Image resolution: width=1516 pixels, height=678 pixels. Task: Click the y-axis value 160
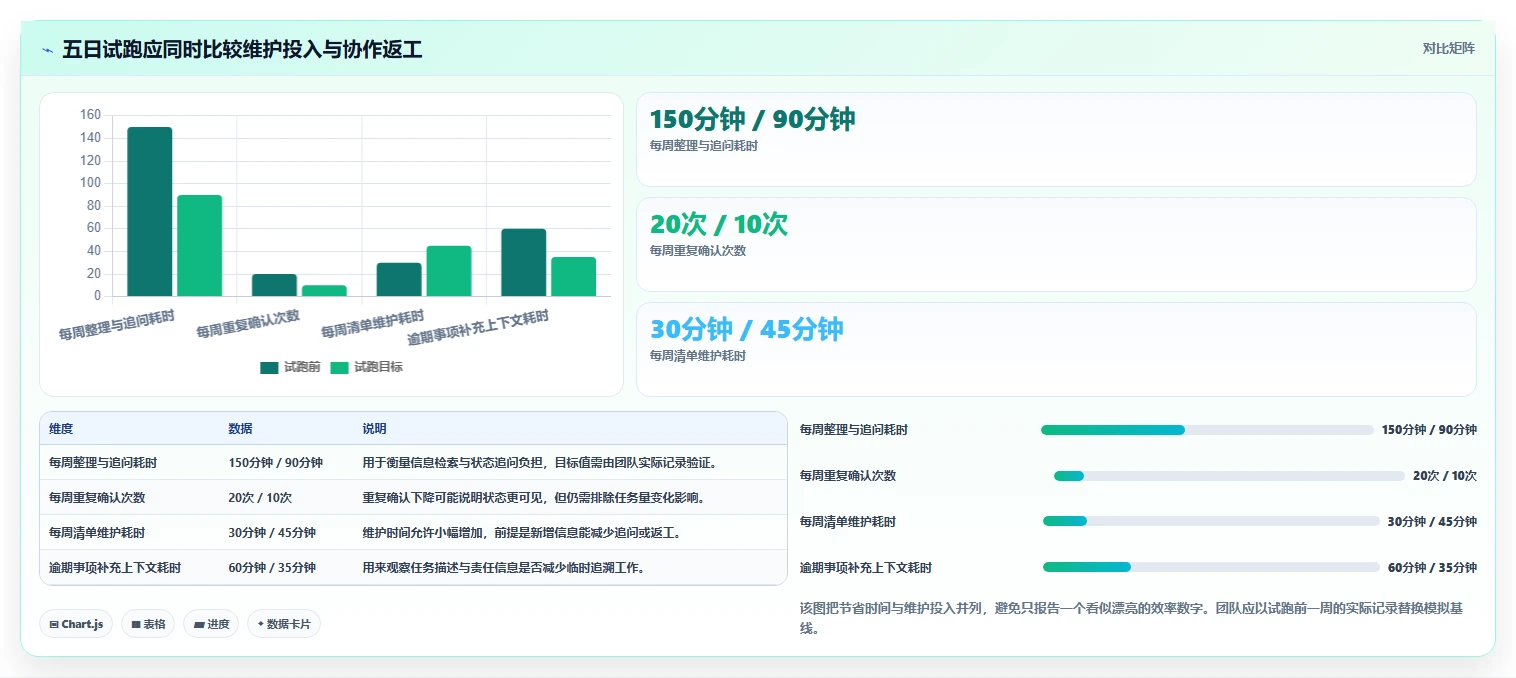tap(91, 115)
